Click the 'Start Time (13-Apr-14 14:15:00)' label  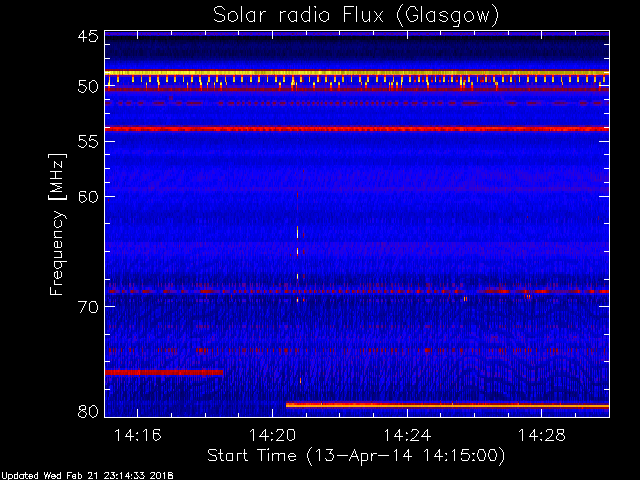point(356,455)
